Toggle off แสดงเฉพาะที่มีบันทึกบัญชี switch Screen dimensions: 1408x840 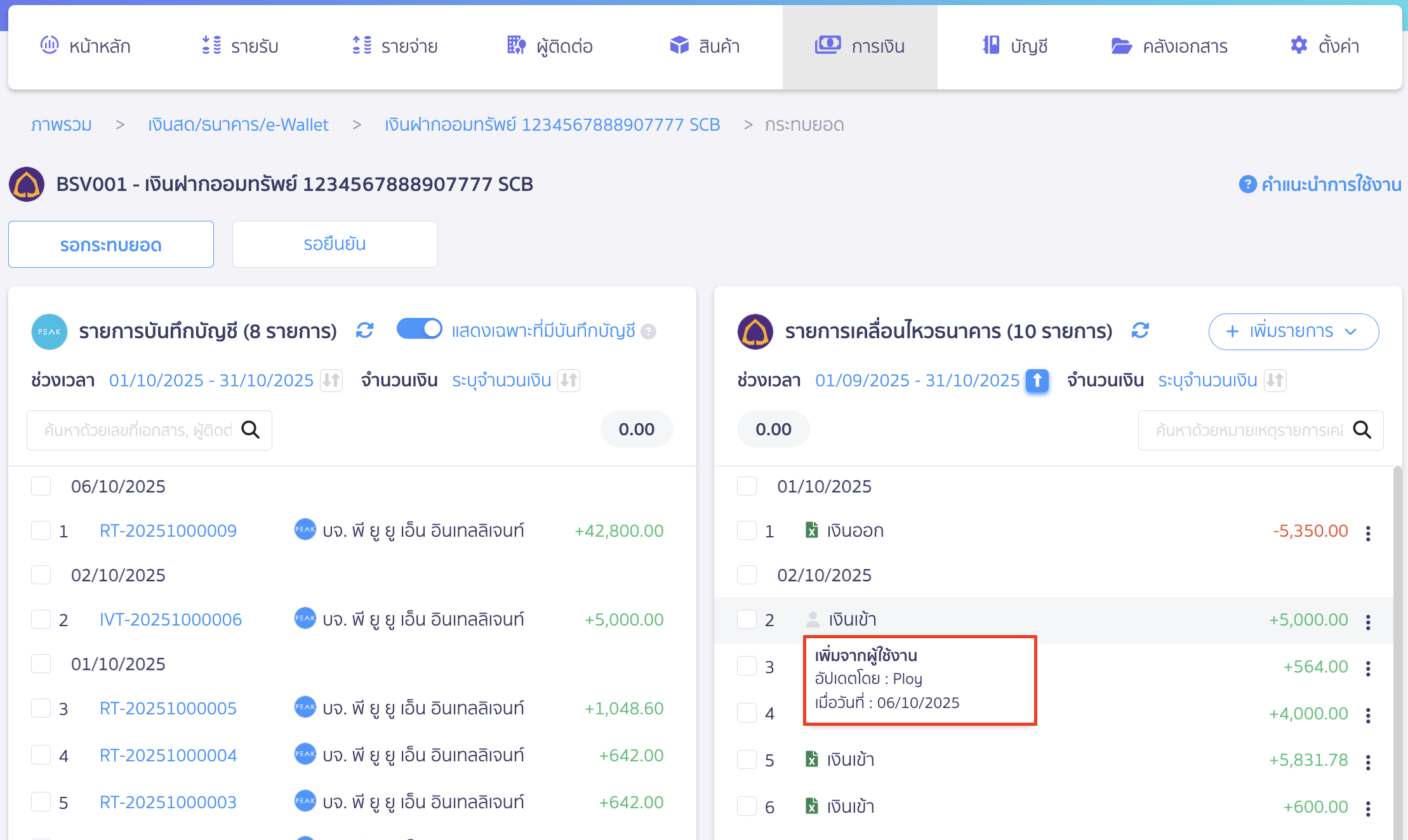tap(419, 329)
